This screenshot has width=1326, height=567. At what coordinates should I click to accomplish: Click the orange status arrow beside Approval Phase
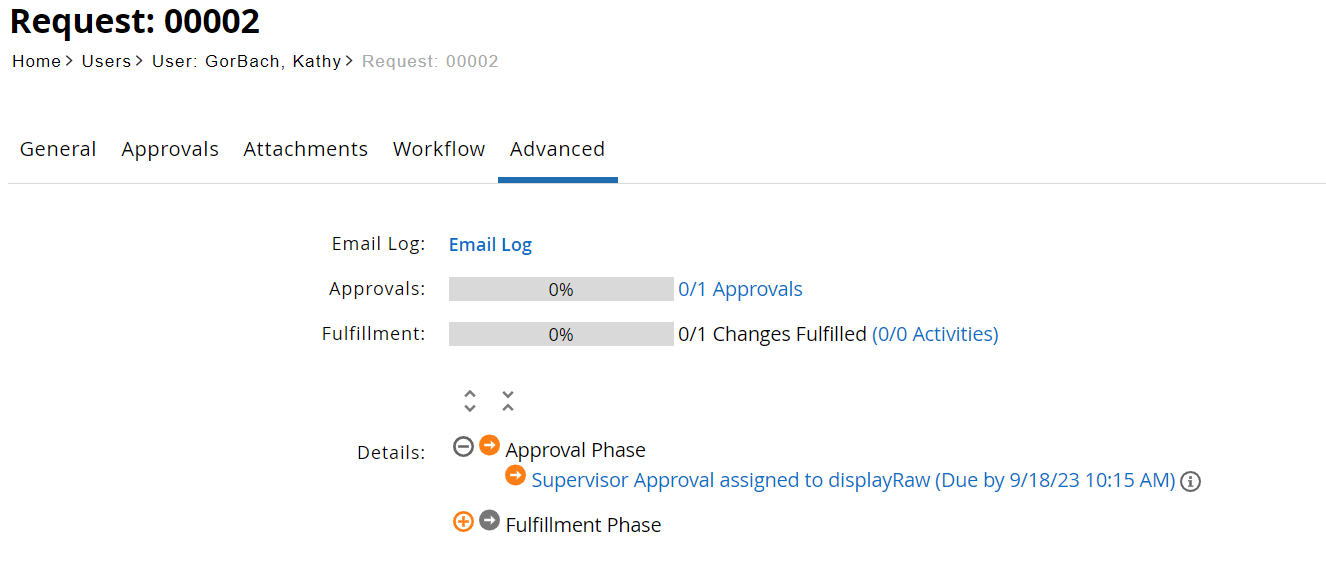click(x=489, y=446)
